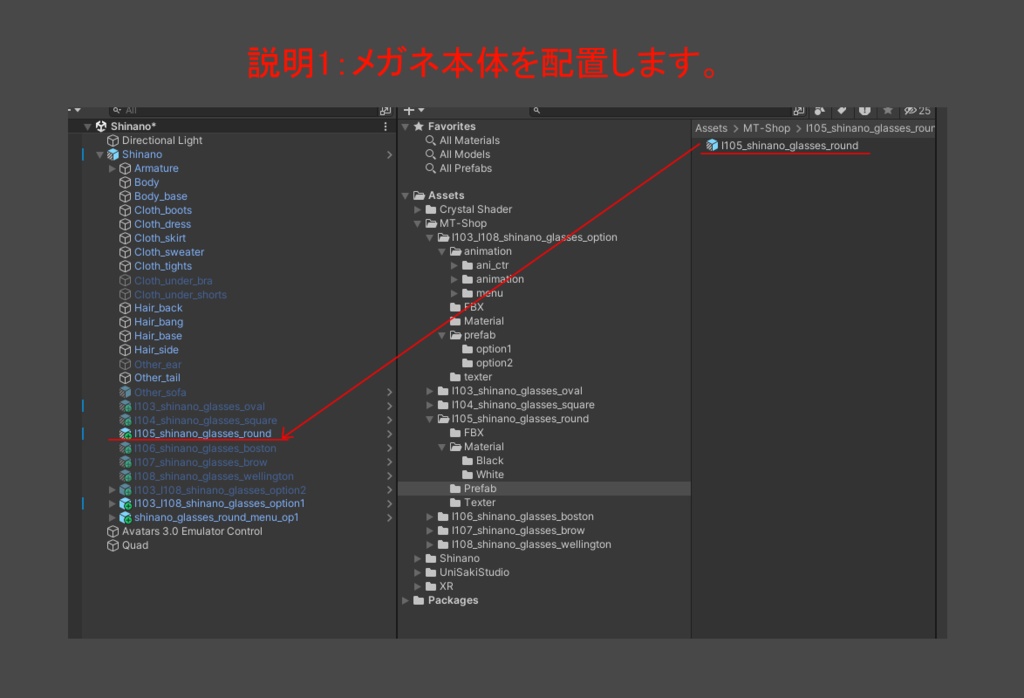Click the magnifier icon beside All Prefabs
This screenshot has height=698, width=1024.
point(430,168)
